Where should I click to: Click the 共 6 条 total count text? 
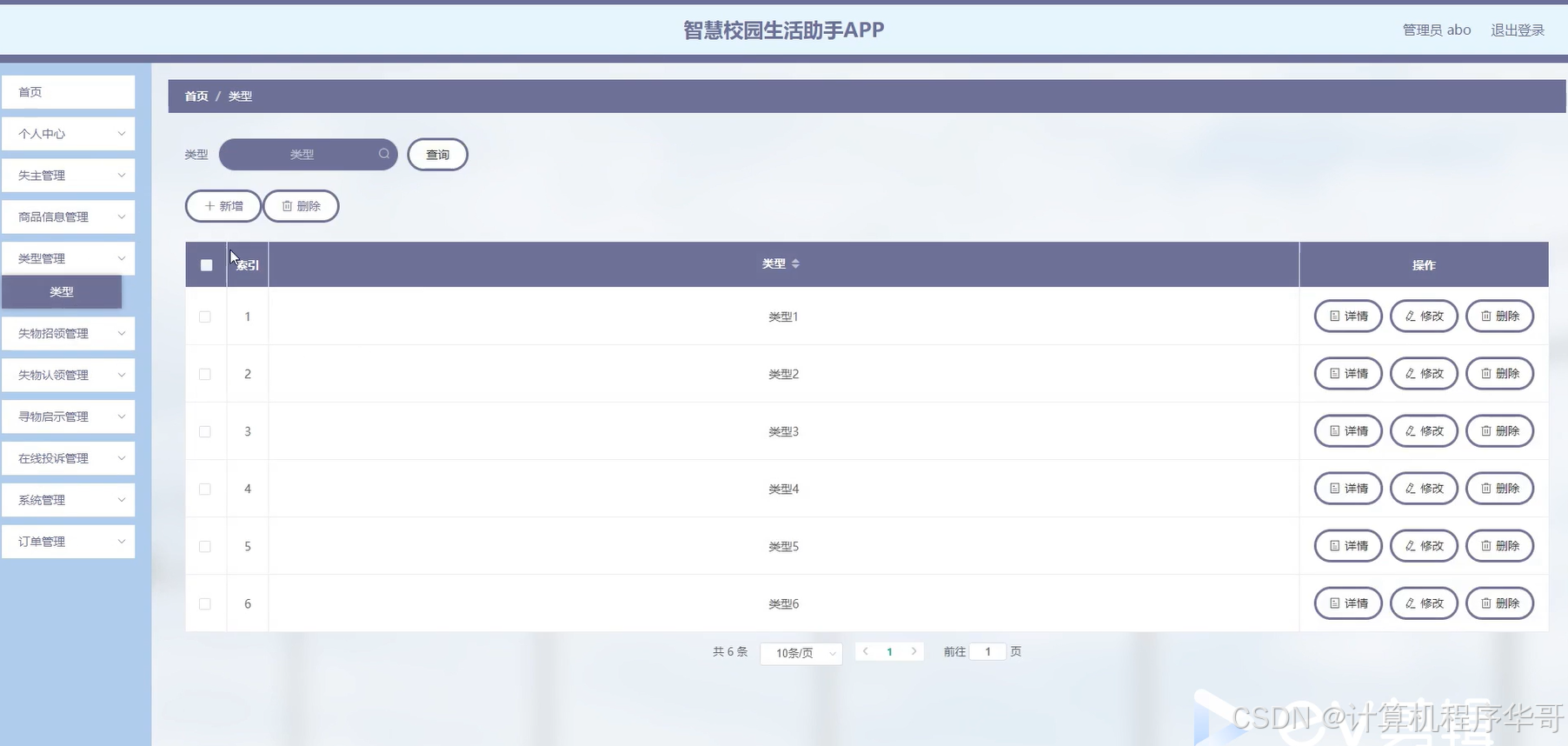(x=730, y=651)
